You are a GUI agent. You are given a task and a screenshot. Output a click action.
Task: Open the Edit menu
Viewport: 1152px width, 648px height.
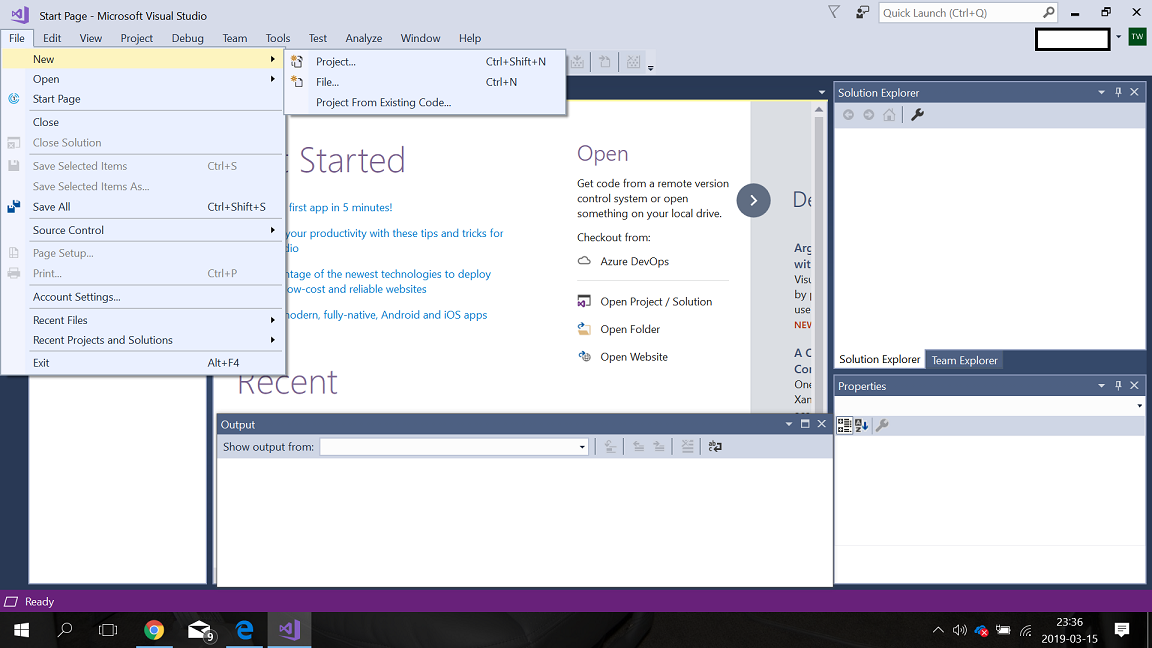coord(51,38)
